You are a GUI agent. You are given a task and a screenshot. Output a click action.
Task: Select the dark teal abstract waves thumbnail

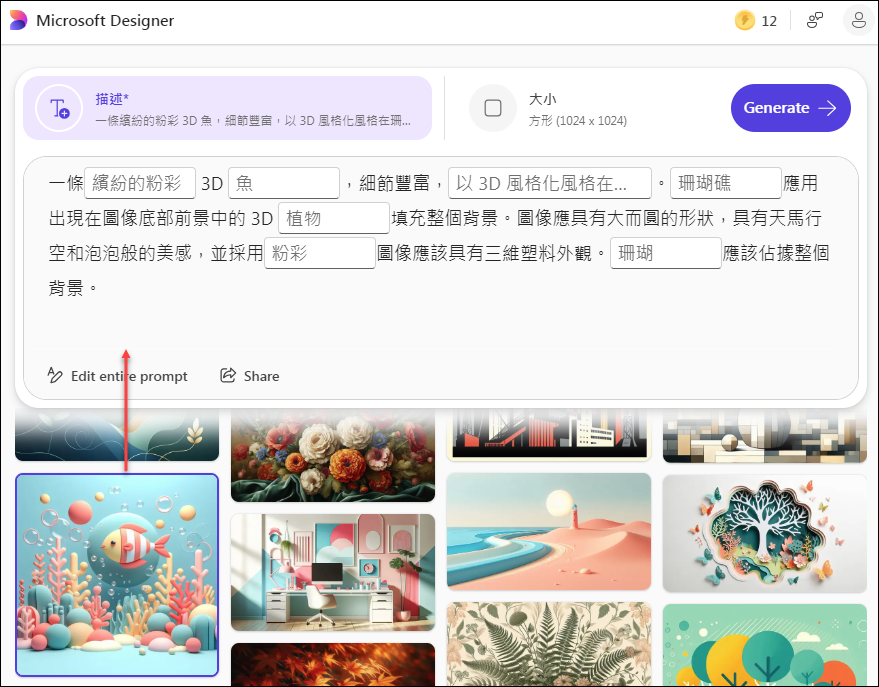pos(117,435)
